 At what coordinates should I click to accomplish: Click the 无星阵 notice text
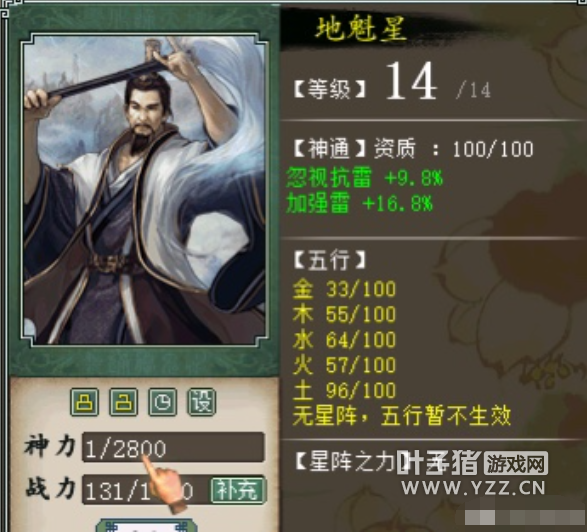(402, 416)
